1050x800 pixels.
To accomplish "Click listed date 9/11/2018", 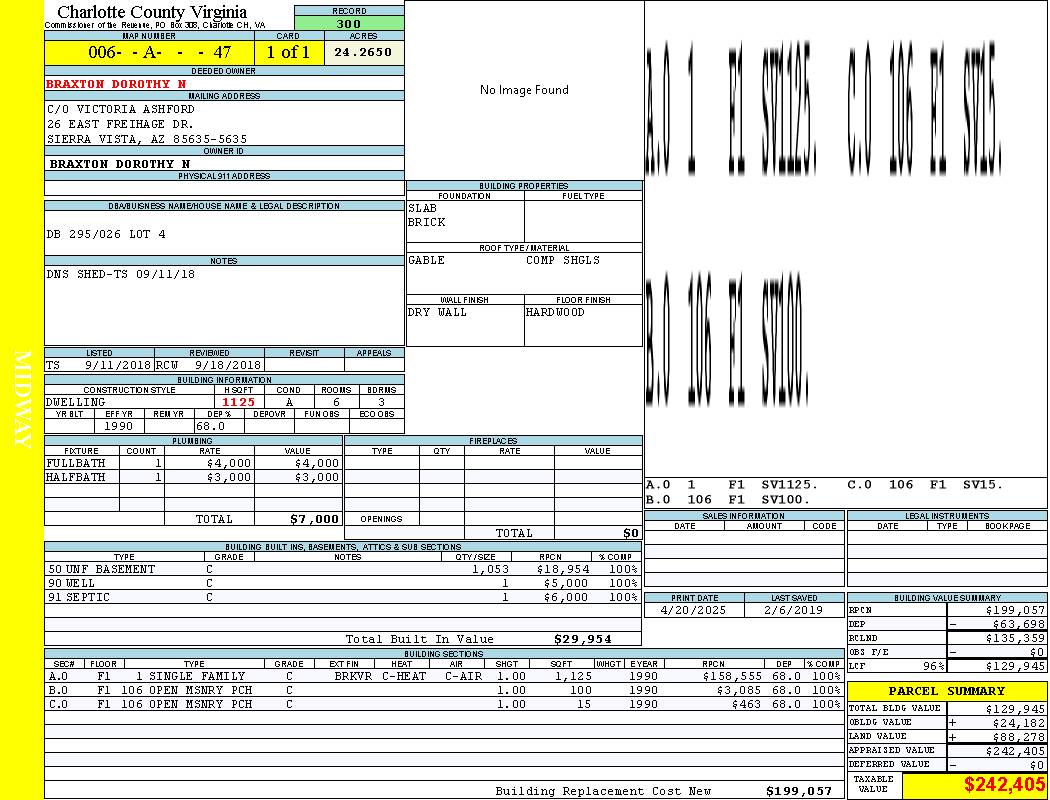I will pos(118,366).
